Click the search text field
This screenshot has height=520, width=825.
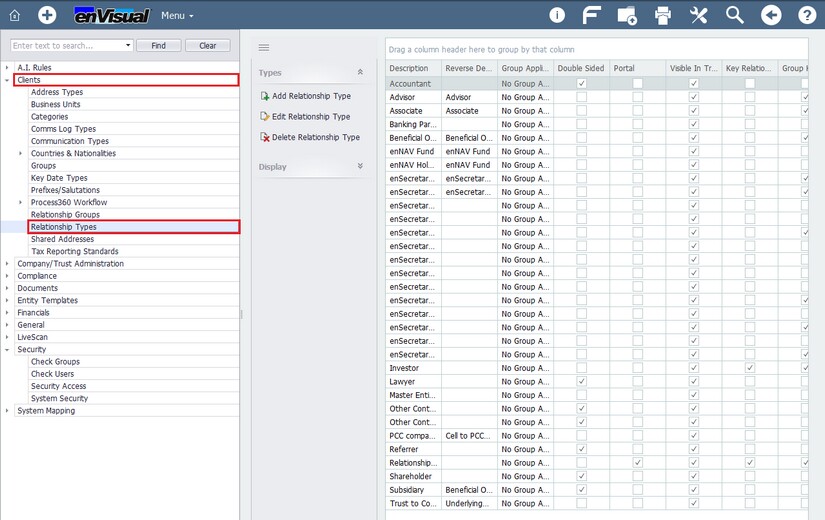67,46
